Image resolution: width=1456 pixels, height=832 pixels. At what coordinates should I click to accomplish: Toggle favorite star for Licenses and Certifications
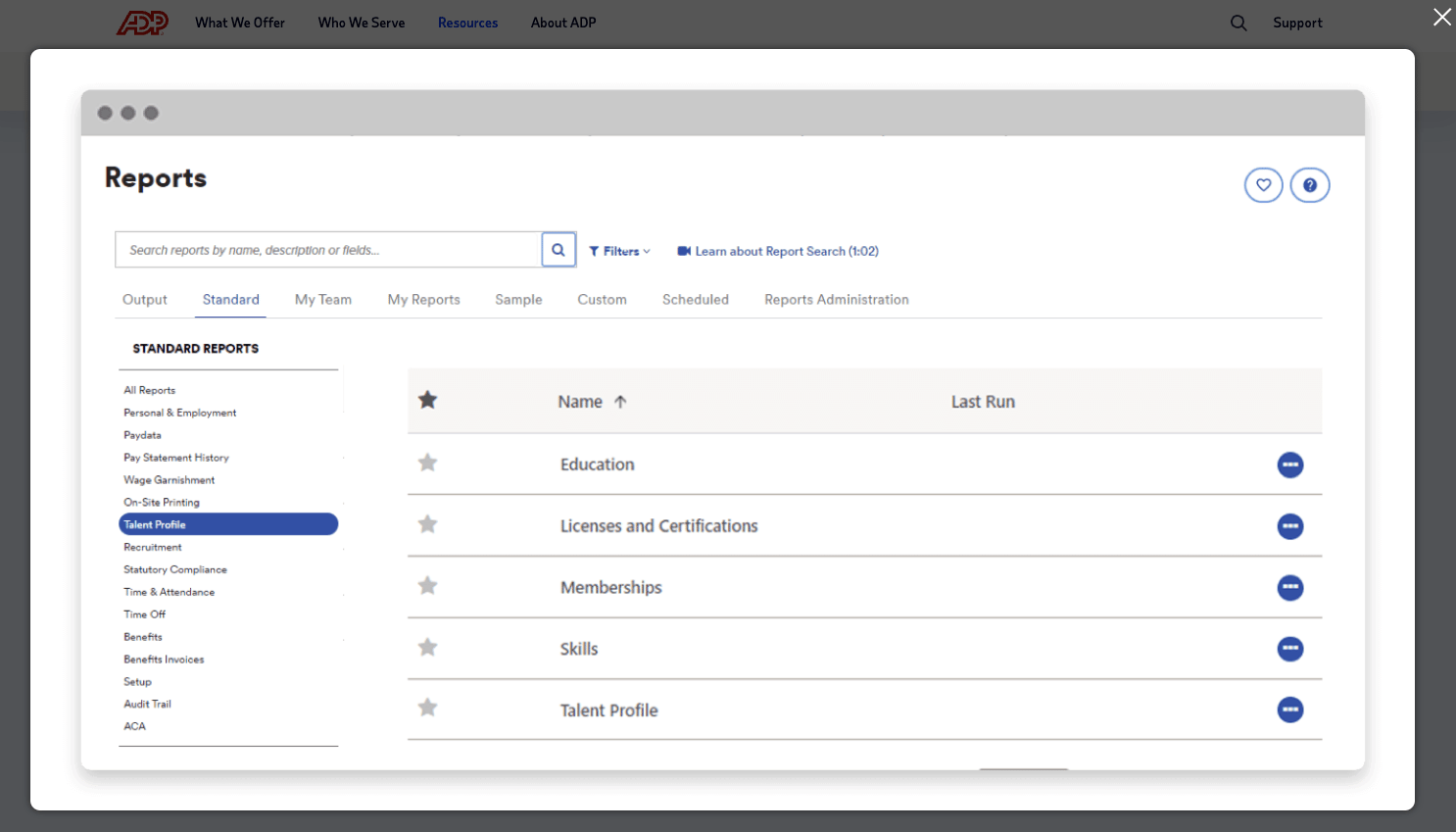[x=427, y=524]
